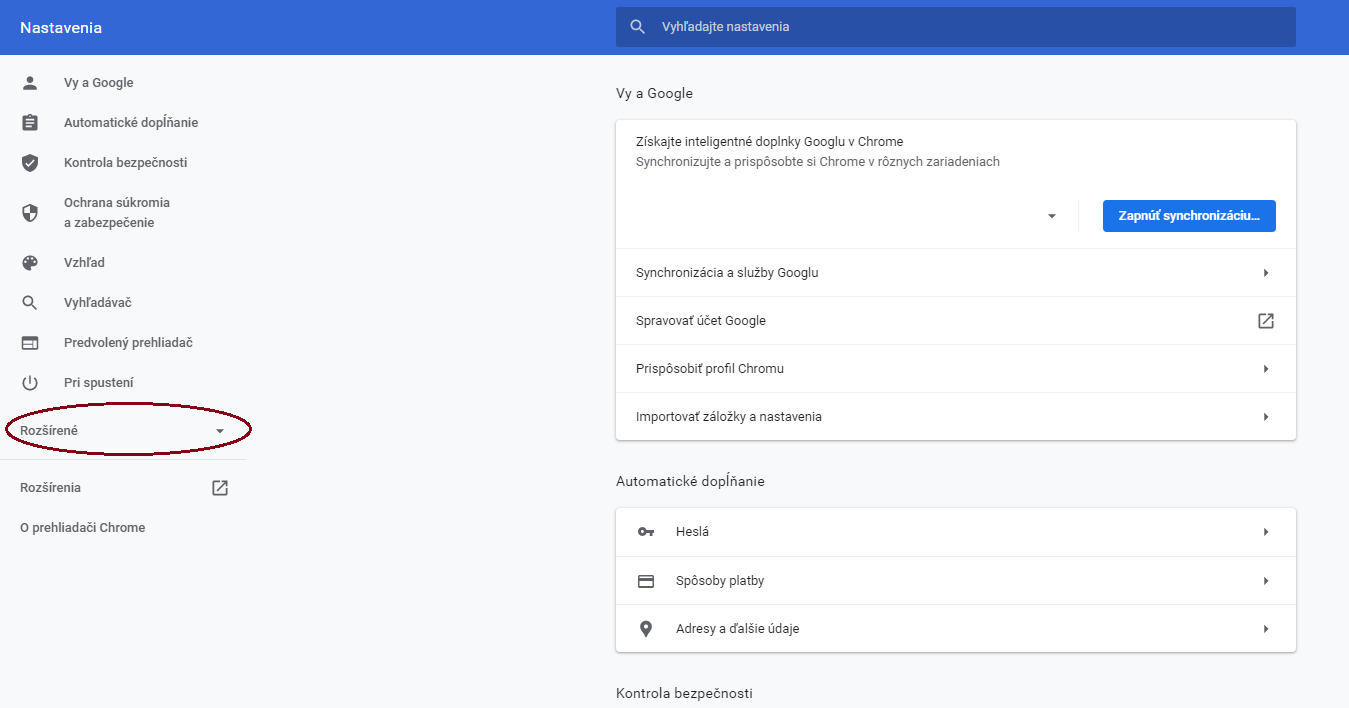Open the Heslá settings row
Viewport: 1349px width, 708px height.
(x=956, y=532)
